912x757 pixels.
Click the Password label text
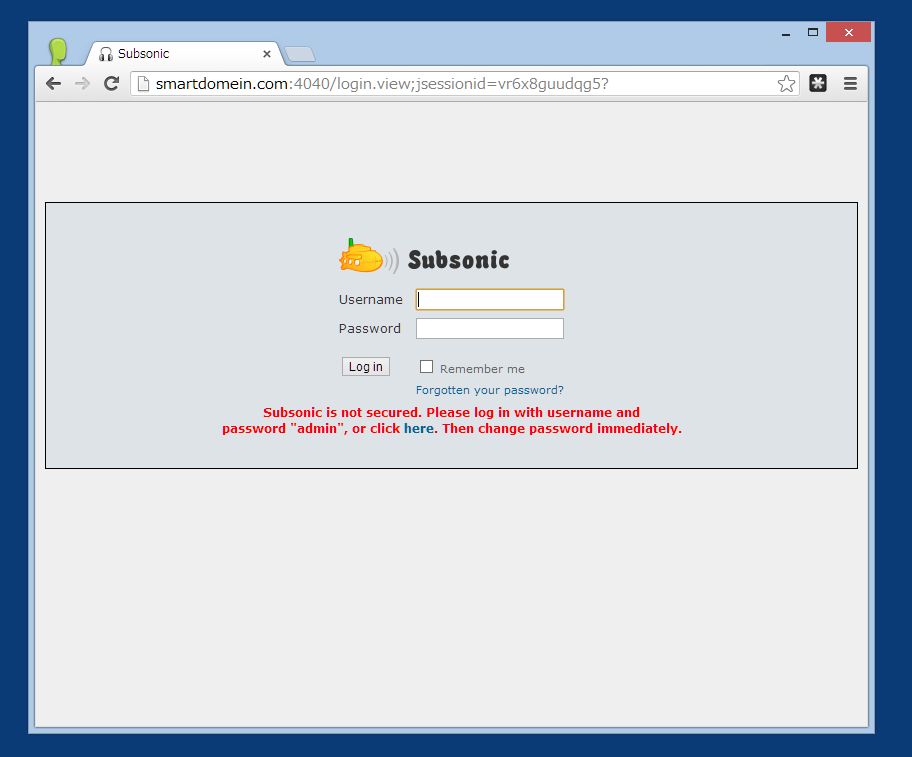(x=370, y=328)
